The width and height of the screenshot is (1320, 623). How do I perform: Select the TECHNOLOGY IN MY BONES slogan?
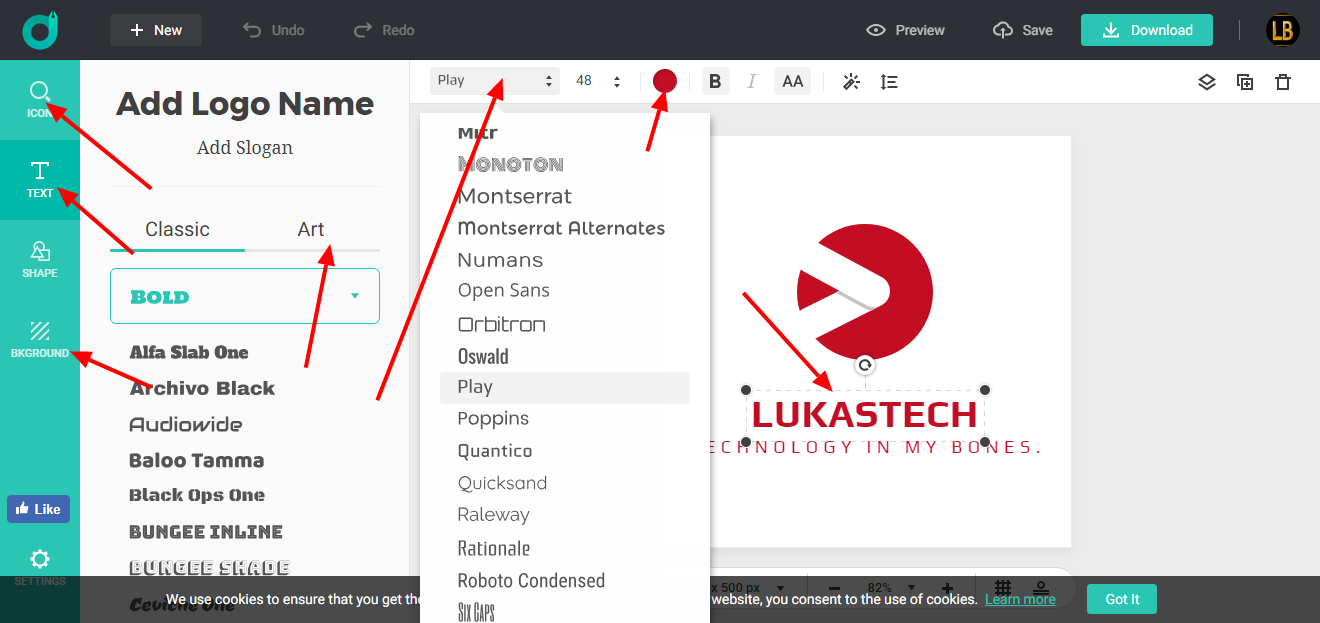[876, 447]
